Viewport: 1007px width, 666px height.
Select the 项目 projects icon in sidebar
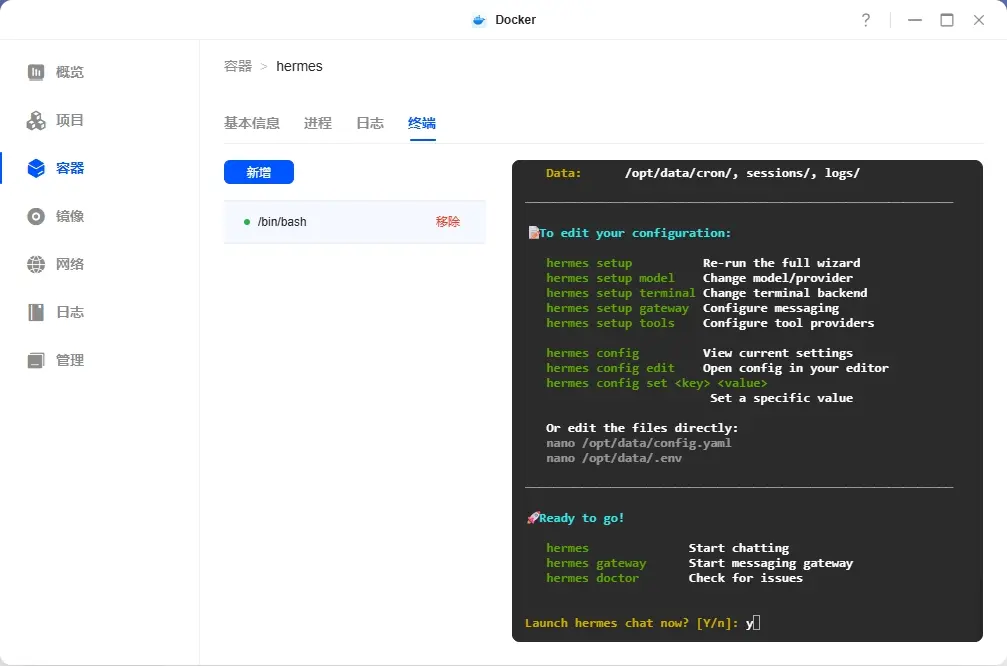point(34,119)
